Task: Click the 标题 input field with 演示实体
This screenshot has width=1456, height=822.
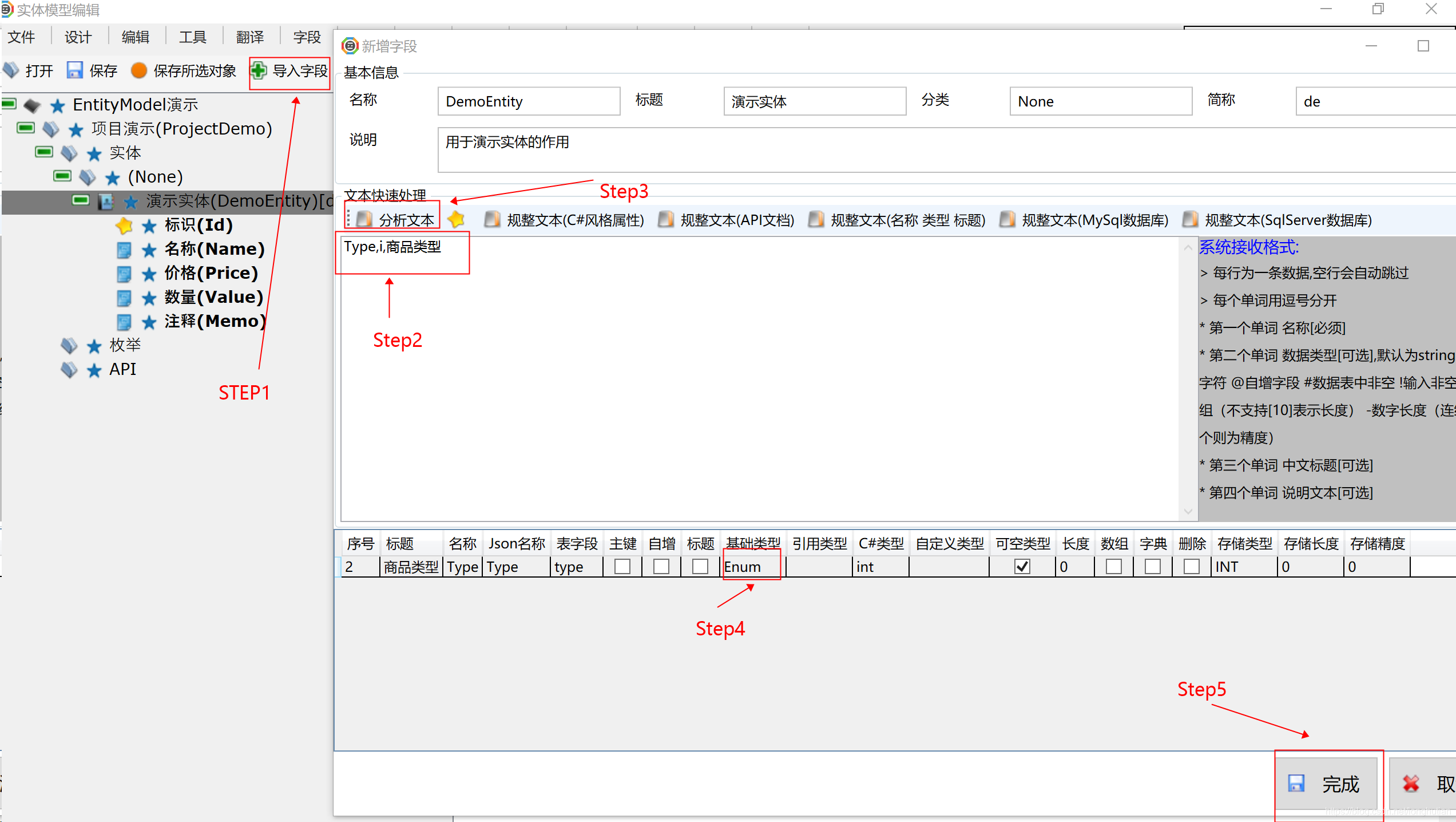Action: (815, 101)
